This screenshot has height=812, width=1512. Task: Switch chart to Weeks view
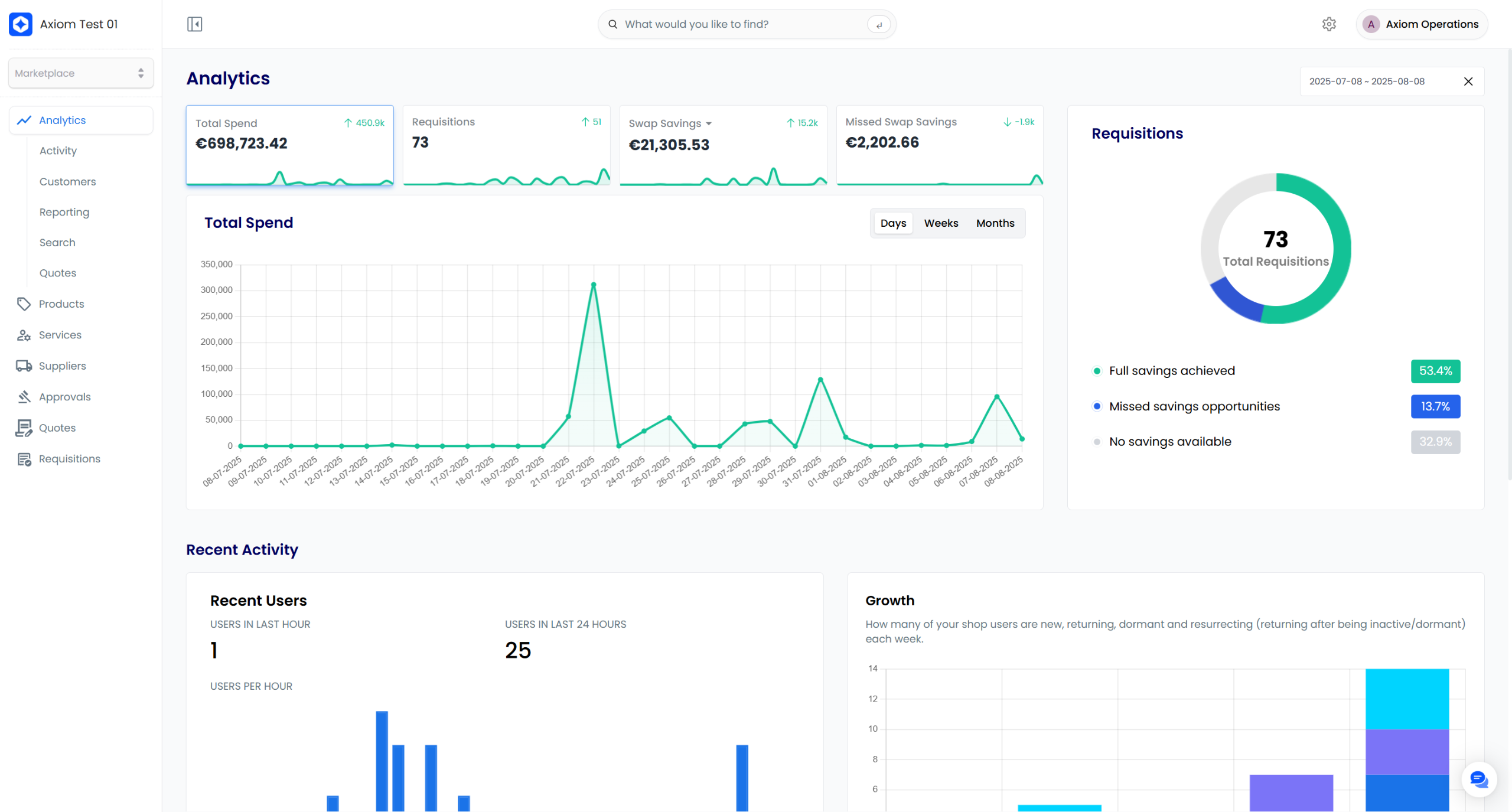point(941,223)
